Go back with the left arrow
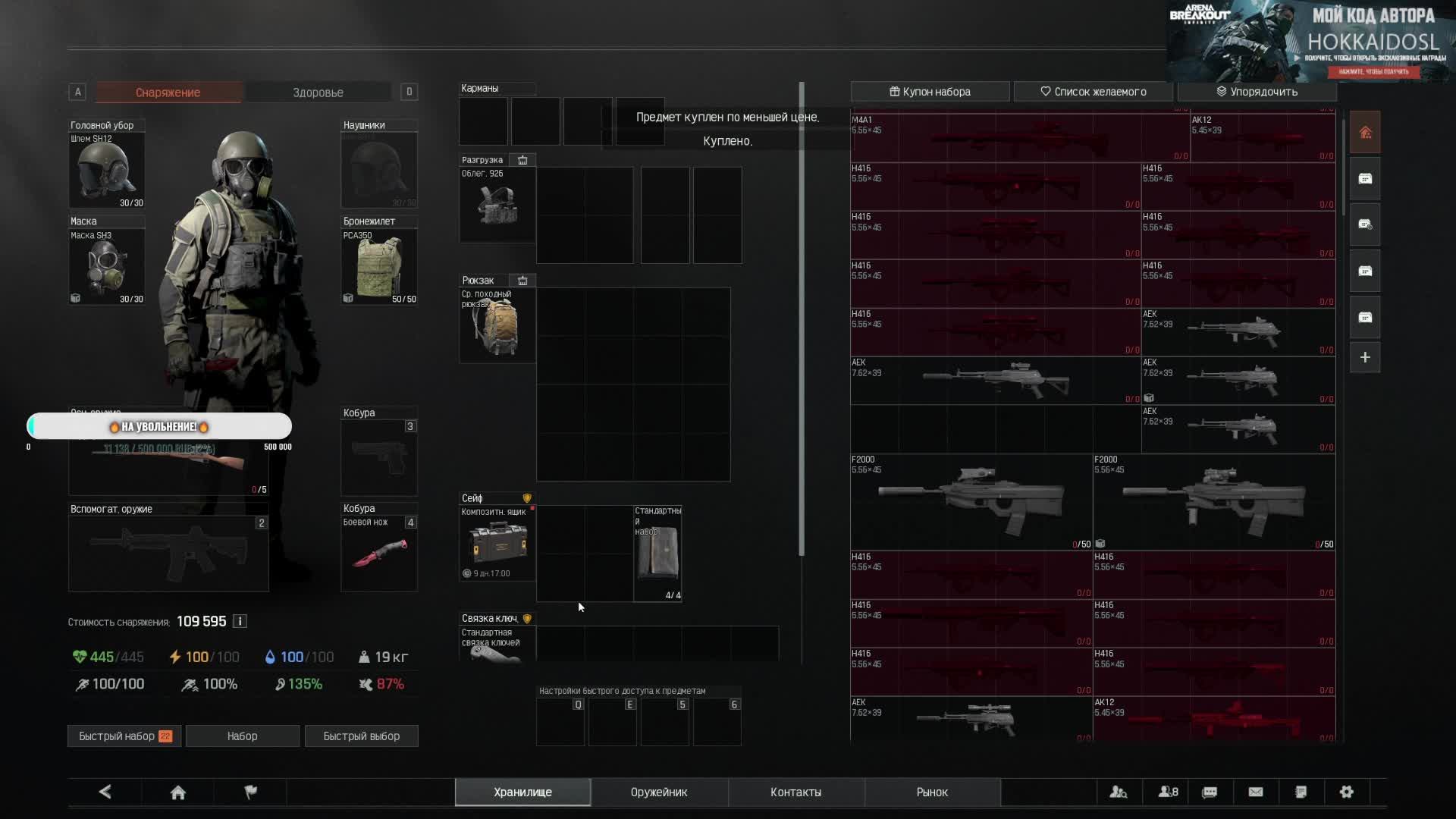Image resolution: width=1456 pixels, height=819 pixels. 105,792
